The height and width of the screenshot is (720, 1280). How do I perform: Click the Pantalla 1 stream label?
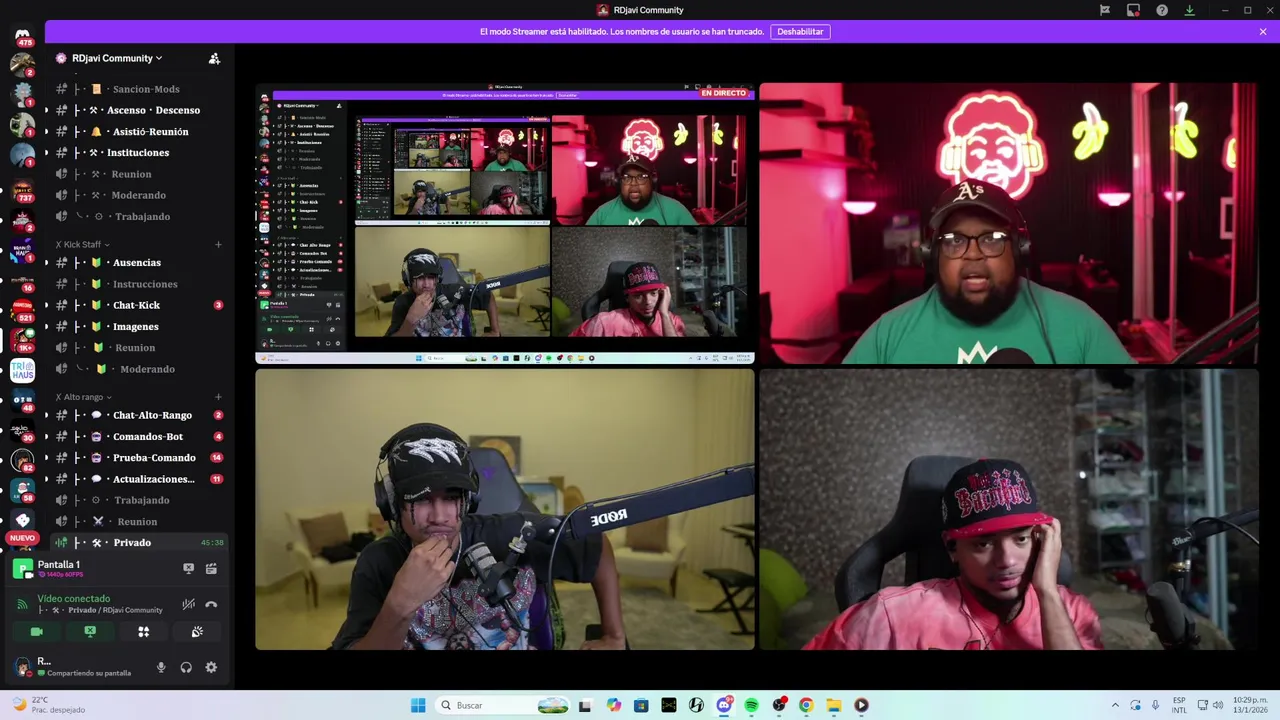pyautogui.click(x=58, y=565)
